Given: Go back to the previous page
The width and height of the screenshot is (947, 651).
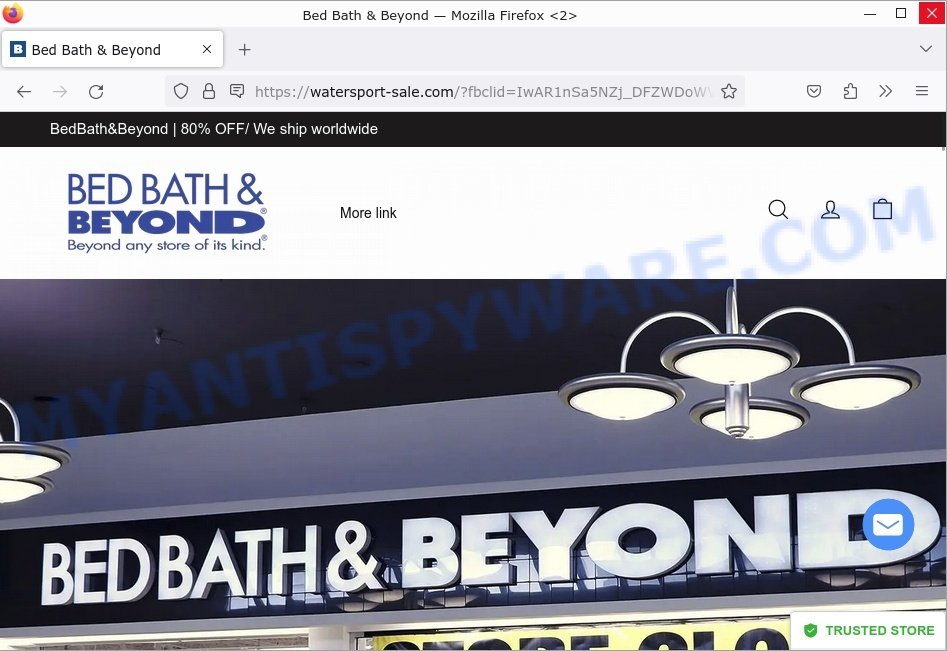Looking at the screenshot, I should 24,92.
